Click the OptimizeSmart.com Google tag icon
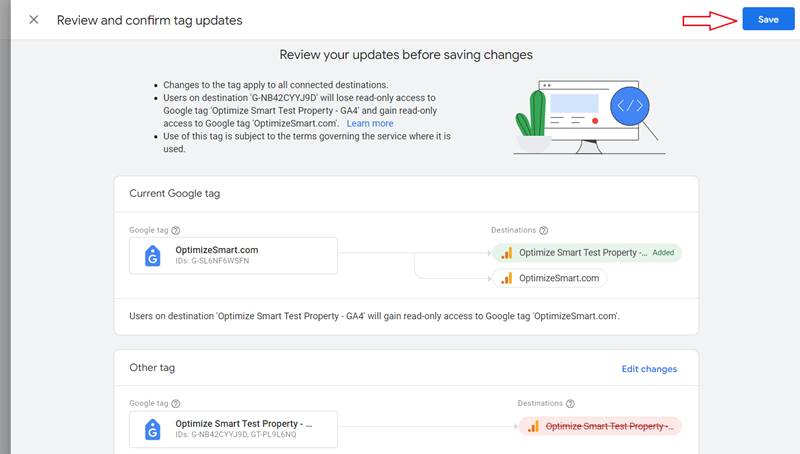Screen dimensions: 800x454 pos(153,256)
